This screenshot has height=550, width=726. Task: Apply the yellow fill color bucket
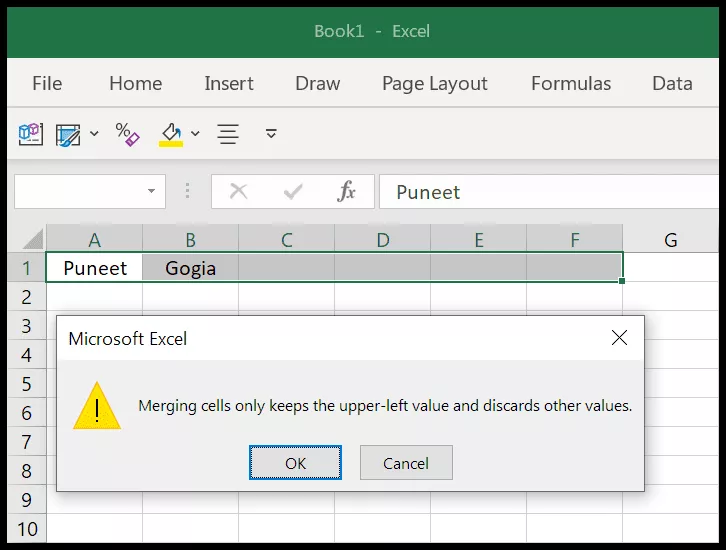click(171, 135)
